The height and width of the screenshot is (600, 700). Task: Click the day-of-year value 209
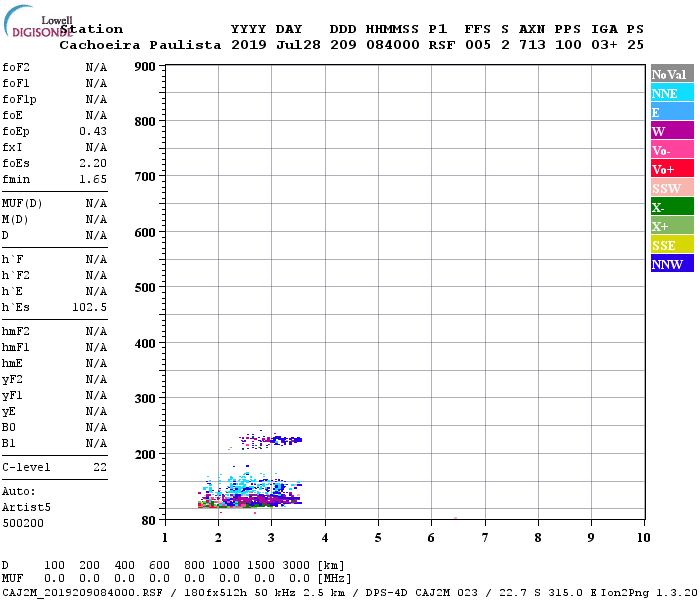343,45
